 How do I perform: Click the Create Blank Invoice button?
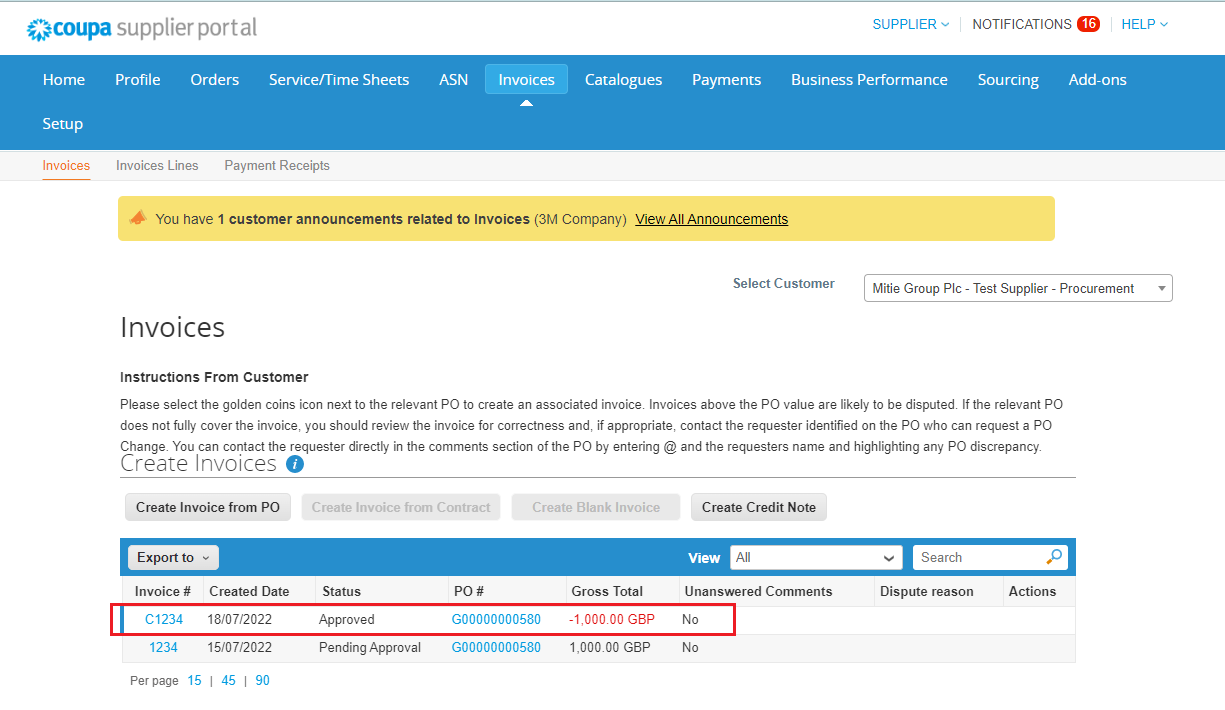tap(596, 507)
